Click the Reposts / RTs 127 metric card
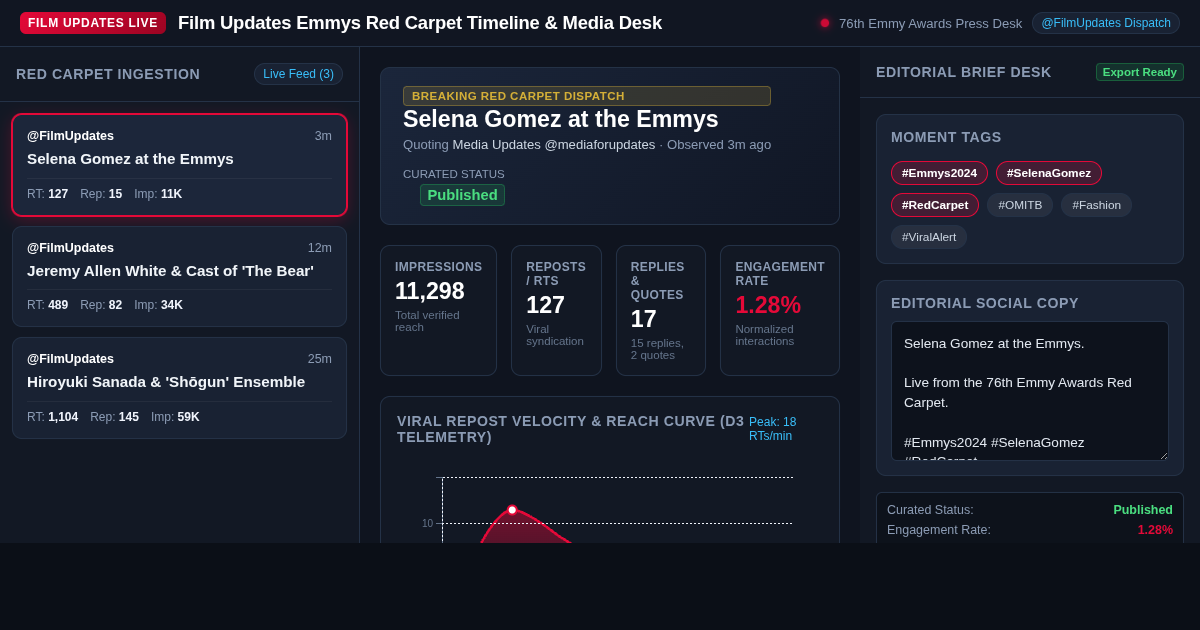1200x630 pixels. tap(556, 310)
